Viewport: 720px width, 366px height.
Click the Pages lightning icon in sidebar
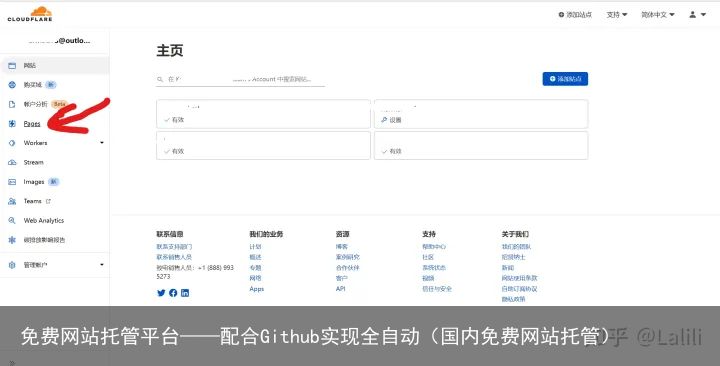(12, 124)
